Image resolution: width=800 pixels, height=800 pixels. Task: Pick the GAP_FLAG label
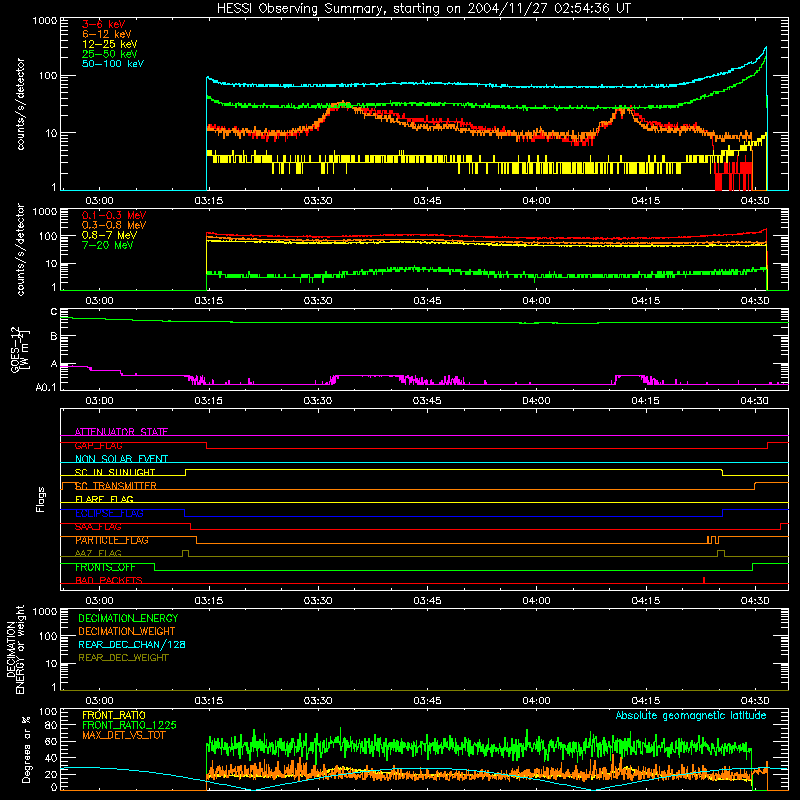pyautogui.click(x=98, y=445)
